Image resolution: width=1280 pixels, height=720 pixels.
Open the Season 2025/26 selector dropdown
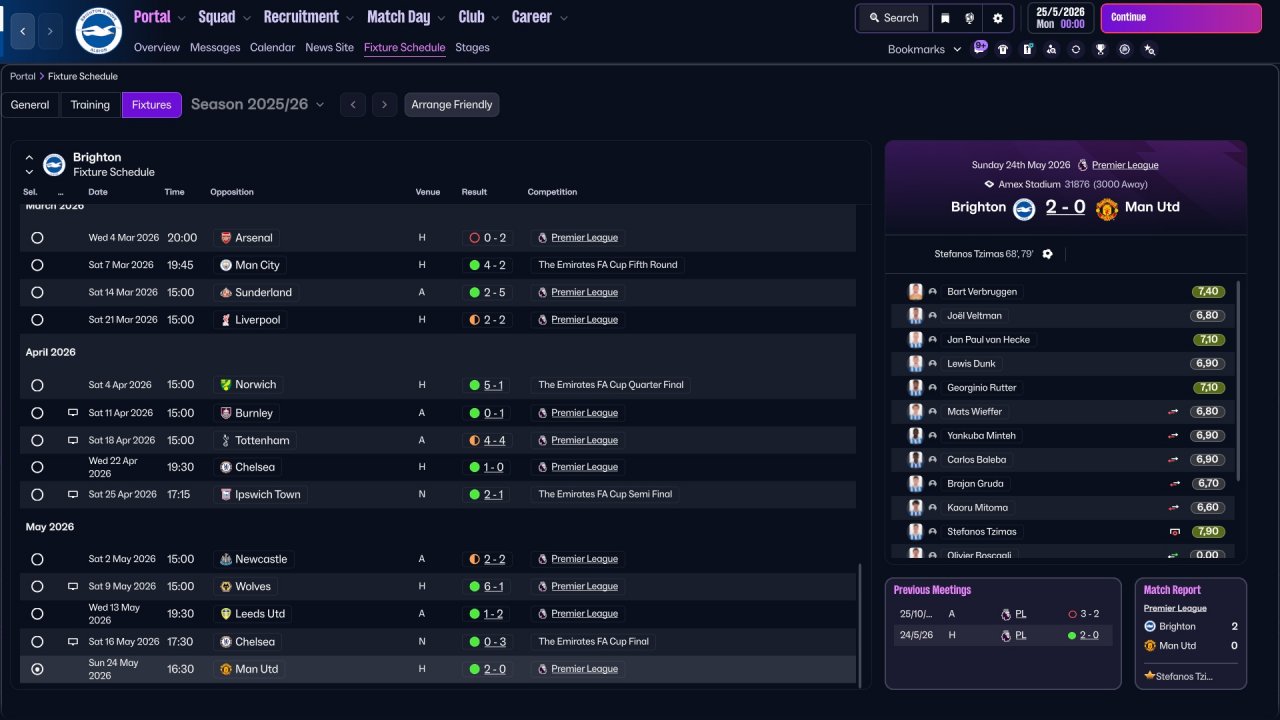(258, 104)
